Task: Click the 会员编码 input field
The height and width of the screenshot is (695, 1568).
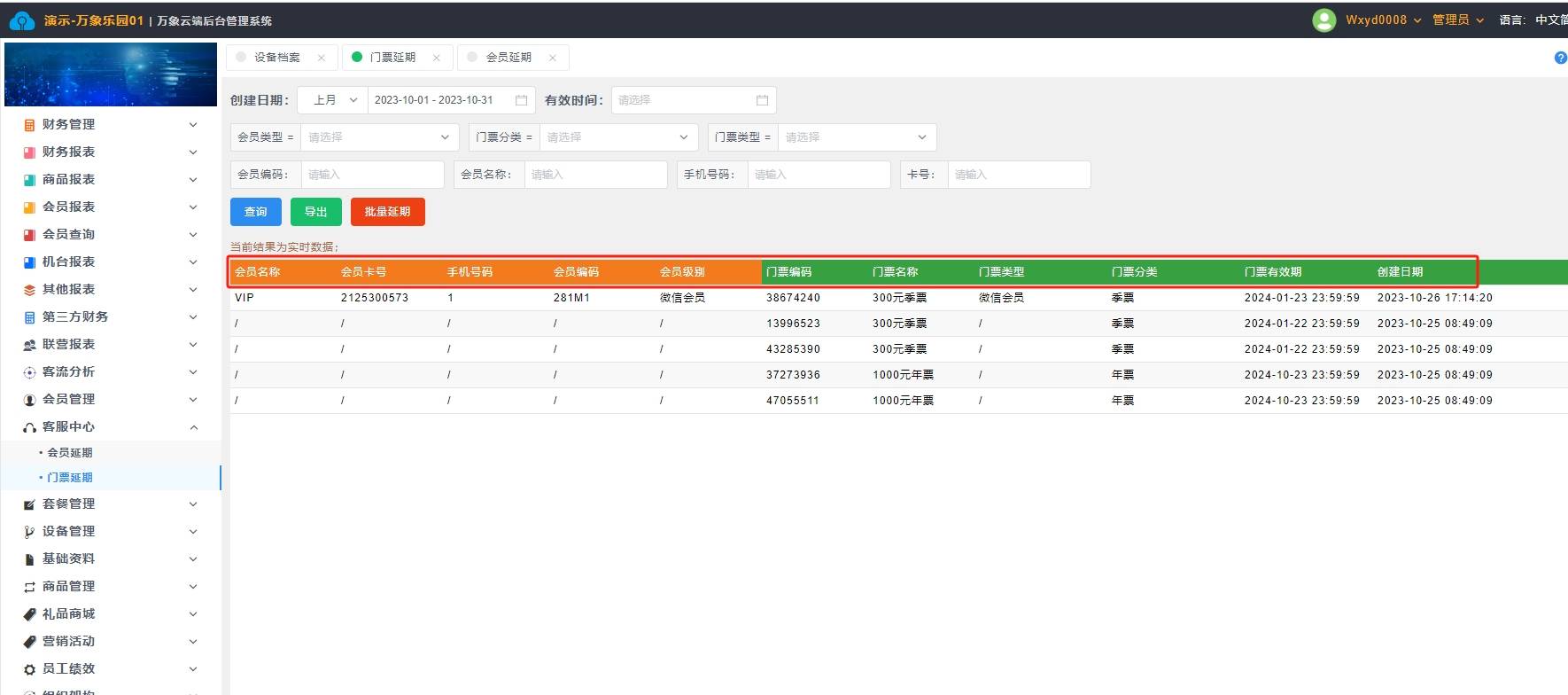Action: coord(372,175)
